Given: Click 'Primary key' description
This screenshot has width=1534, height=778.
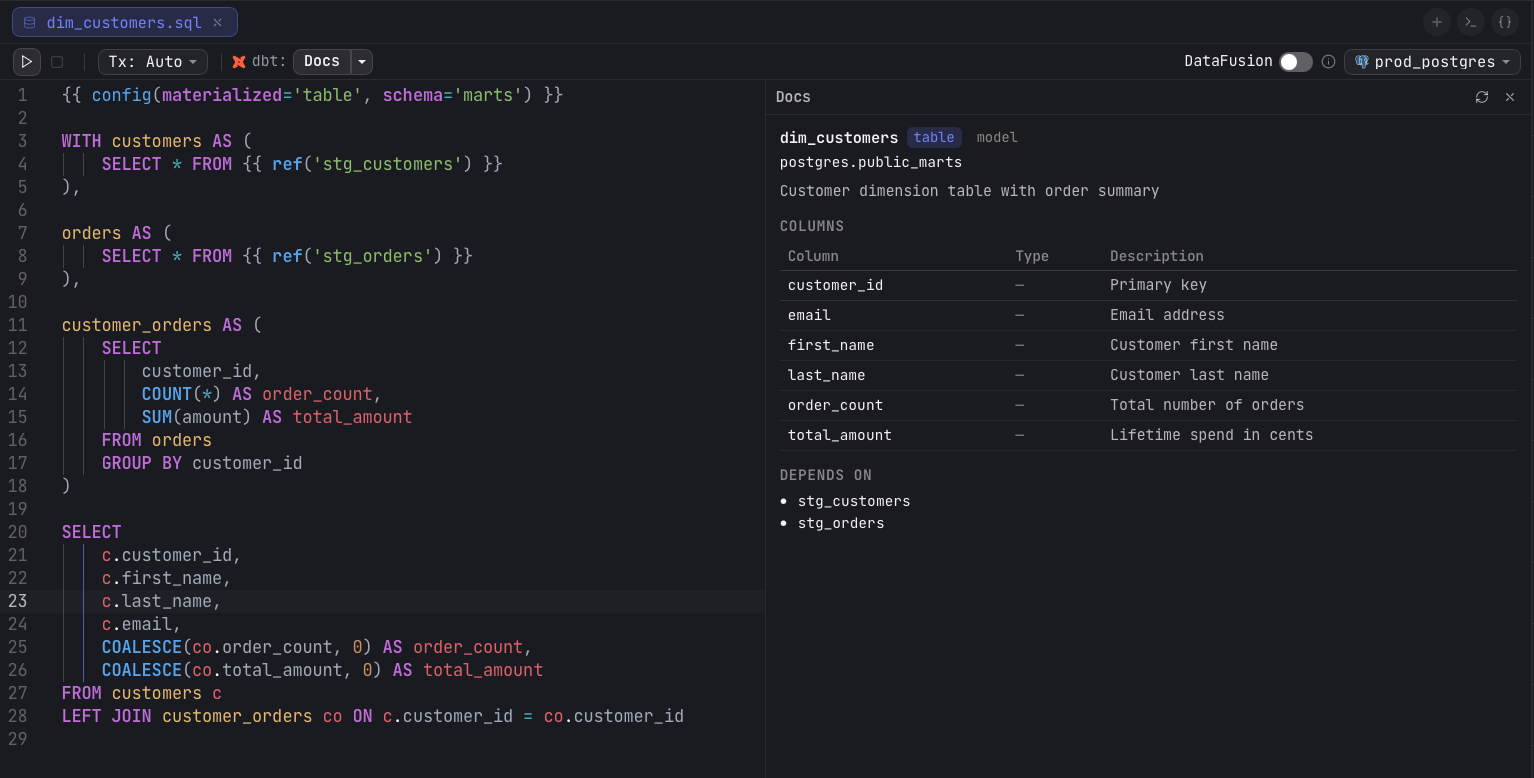Looking at the screenshot, I should click(1158, 285).
